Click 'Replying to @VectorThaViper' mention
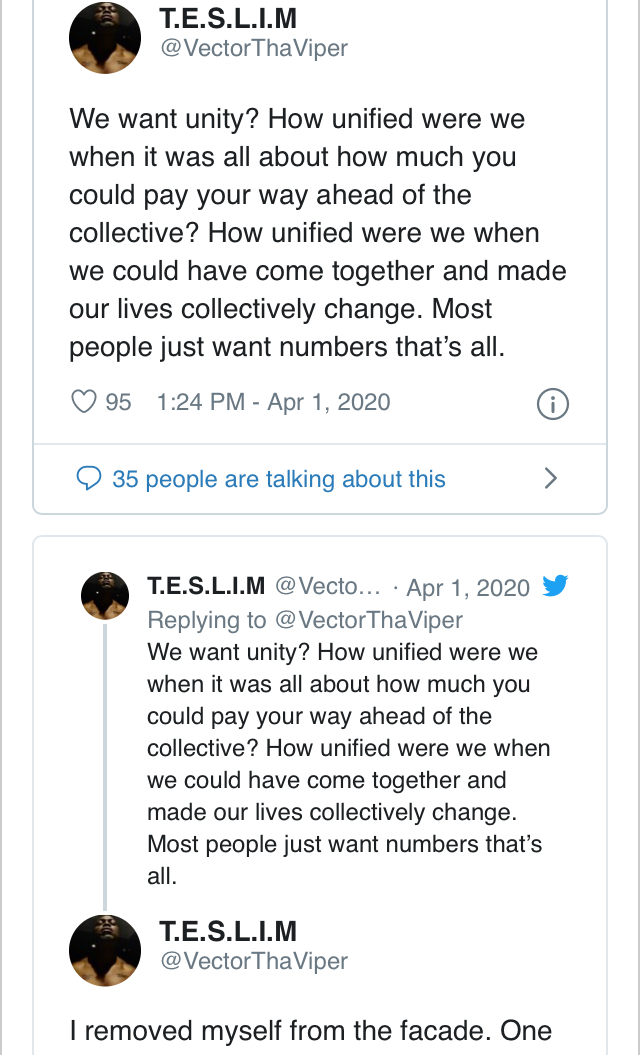This screenshot has height=1055, width=640. [305, 620]
